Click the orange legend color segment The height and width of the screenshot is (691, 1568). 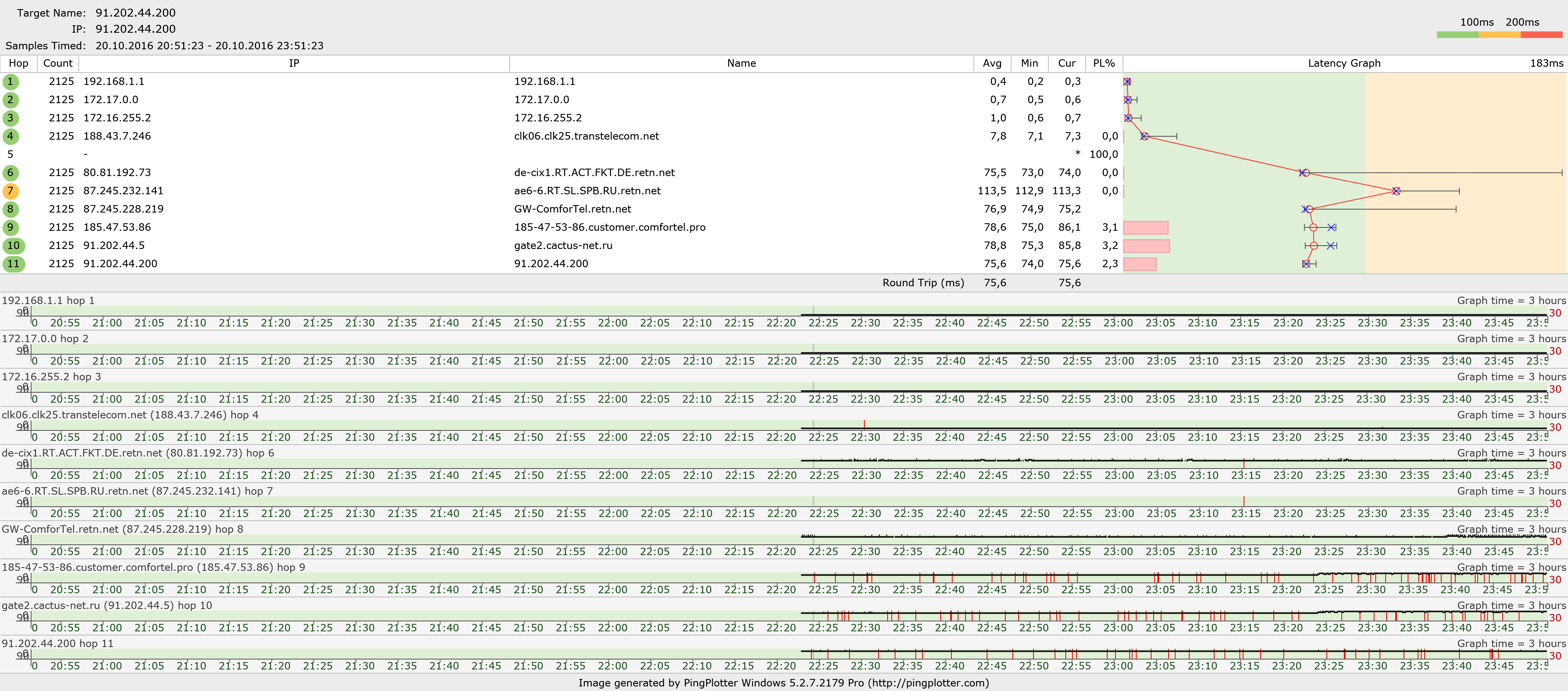1500,35
